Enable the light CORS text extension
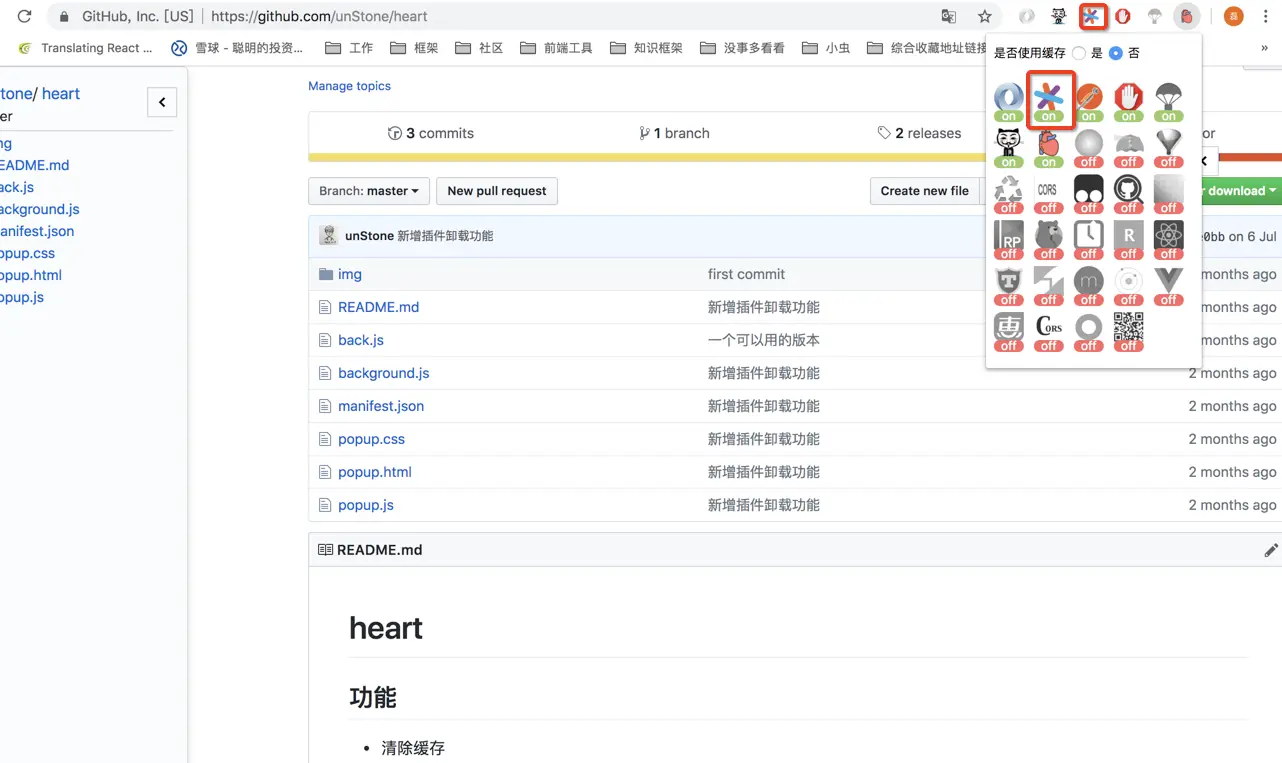This screenshot has height=763, width=1282. 1048,193
